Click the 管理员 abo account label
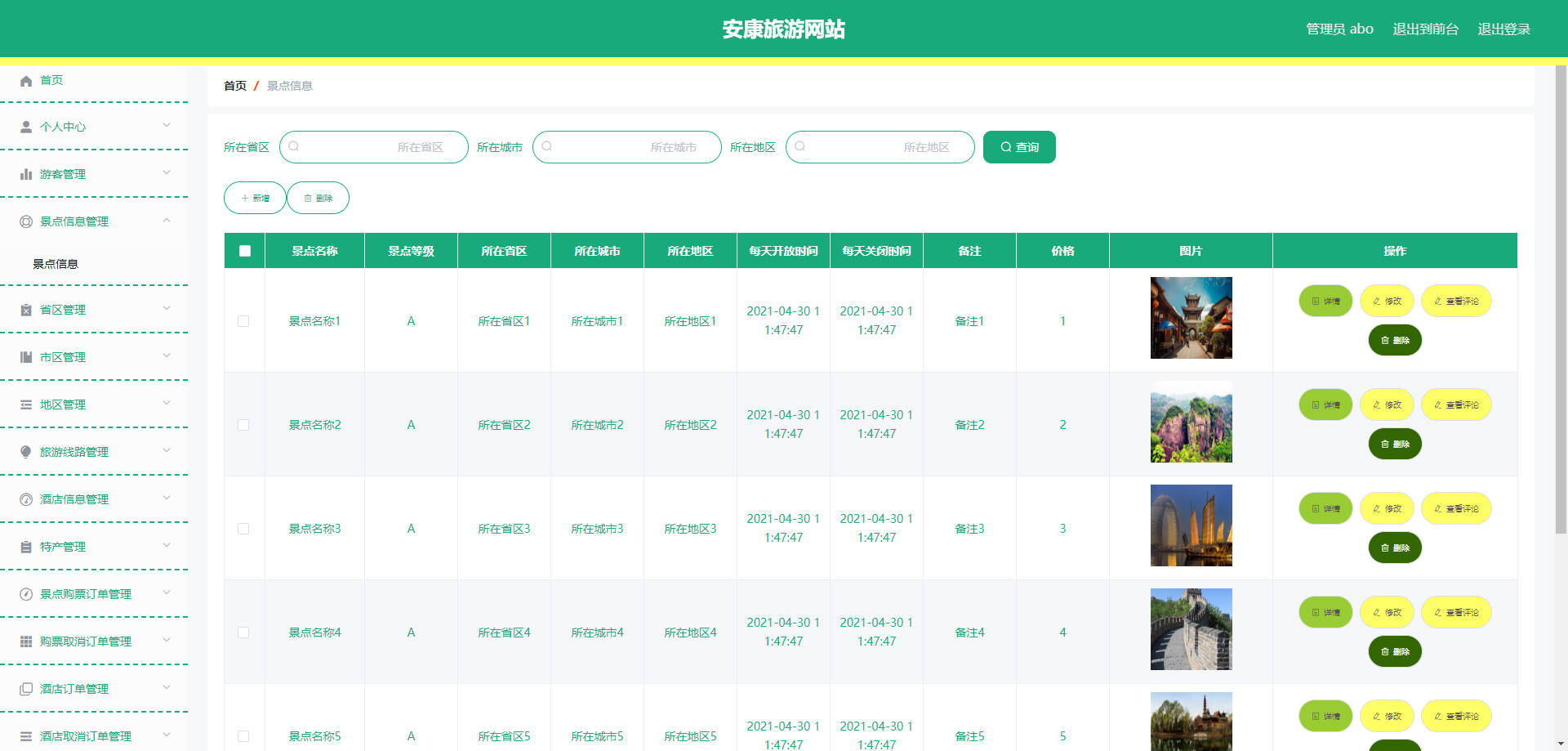This screenshot has height=751, width=1568. [x=1339, y=29]
